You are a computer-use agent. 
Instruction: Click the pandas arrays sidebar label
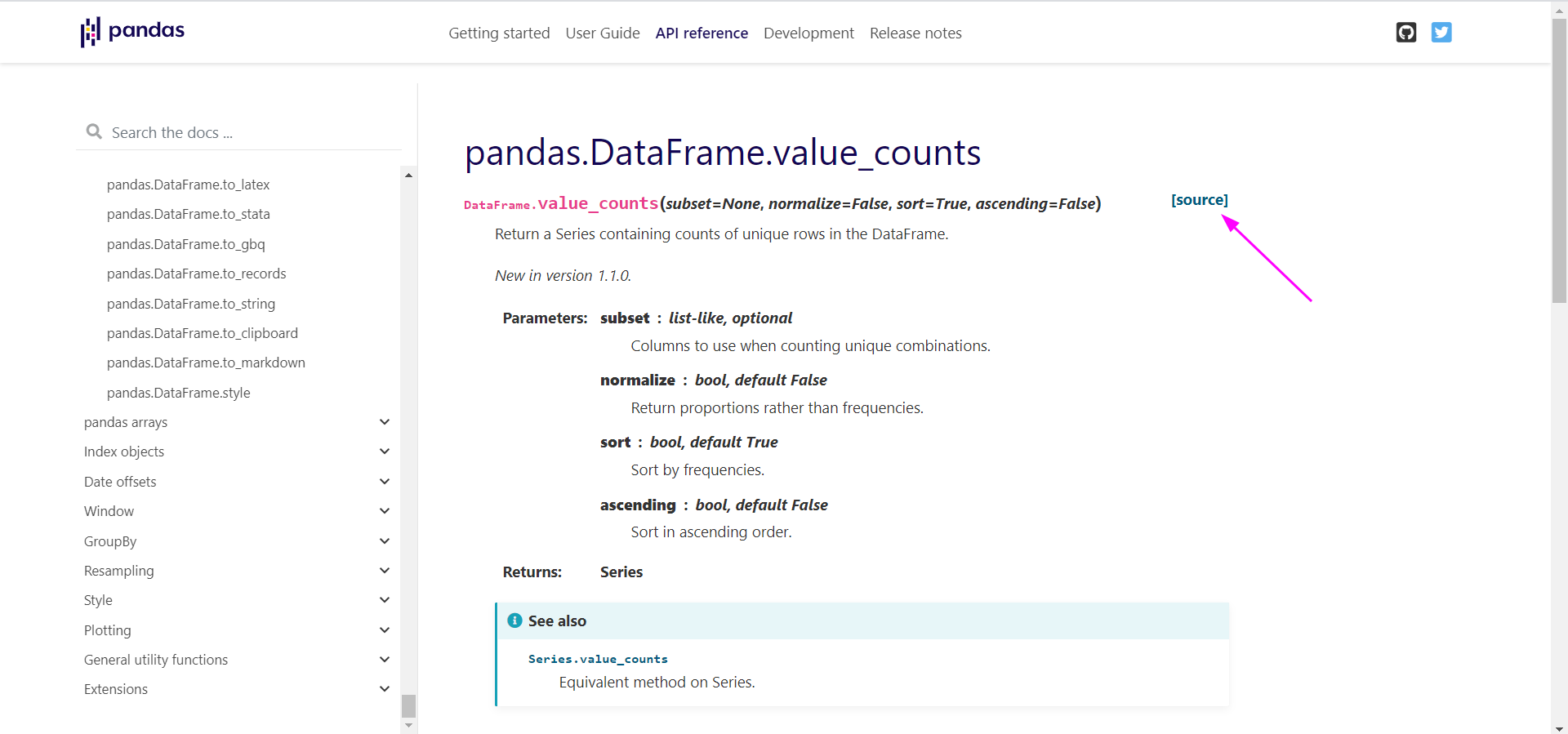pyautogui.click(x=126, y=422)
